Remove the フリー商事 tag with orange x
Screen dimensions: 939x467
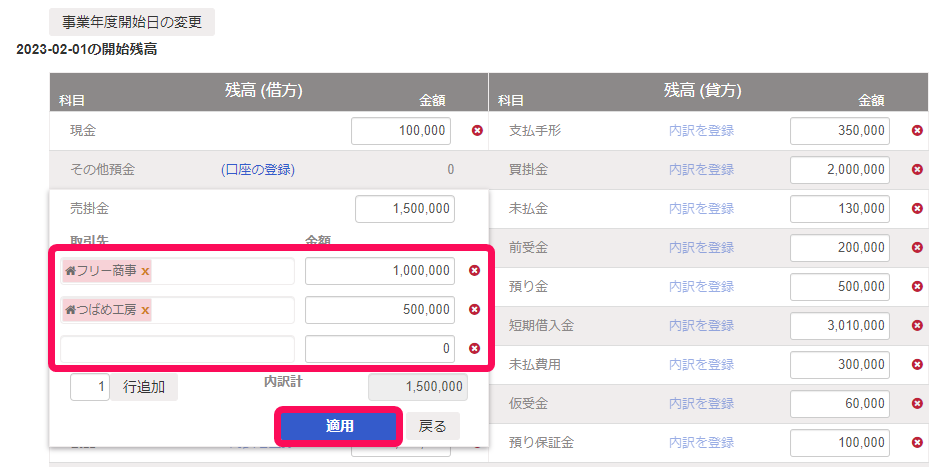(x=146, y=271)
